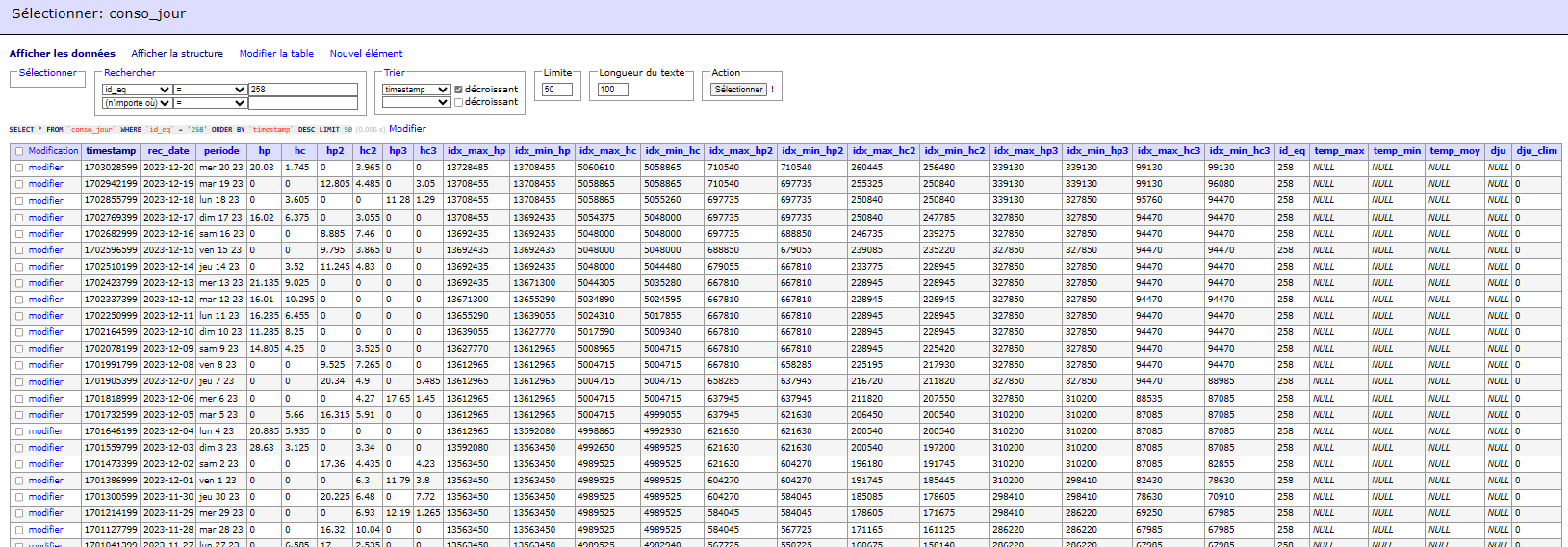Open Nouvel élément to add a row

coord(366,54)
